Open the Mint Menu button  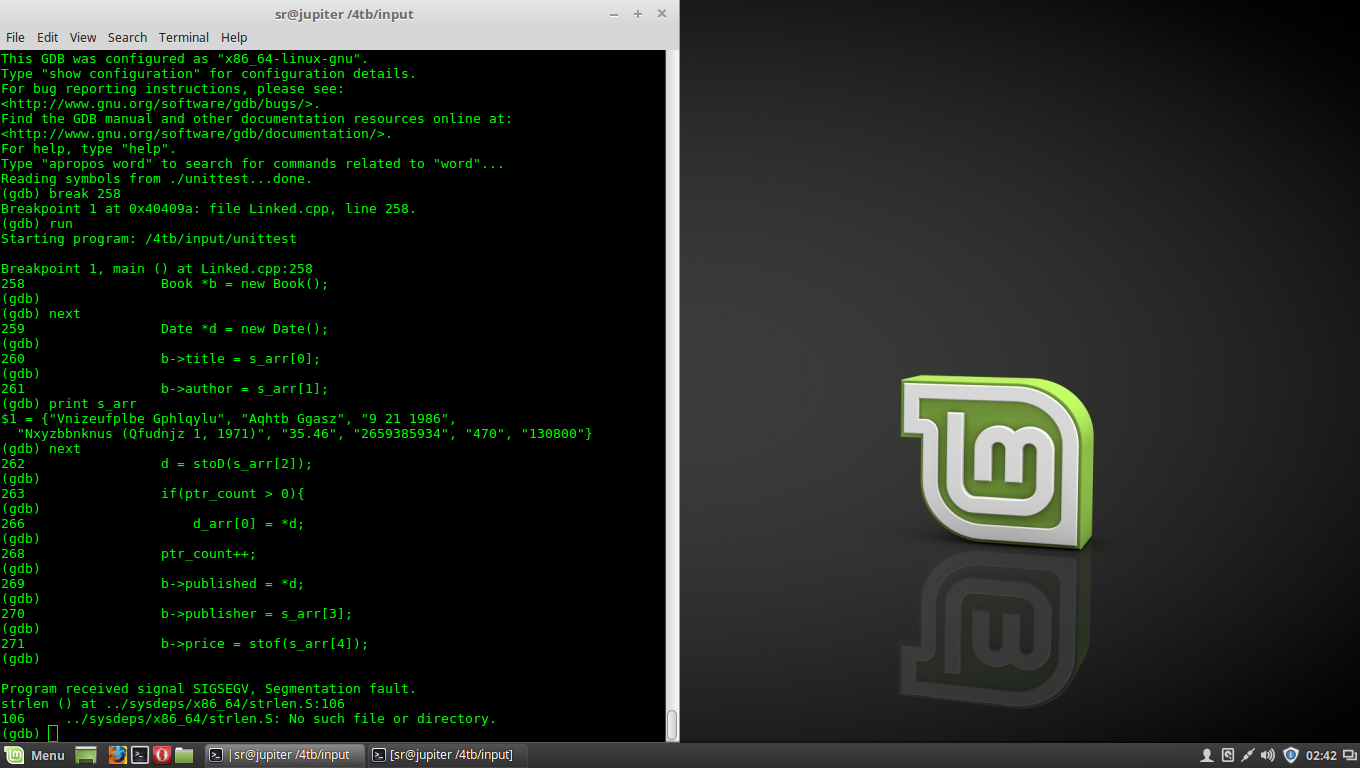pos(35,755)
